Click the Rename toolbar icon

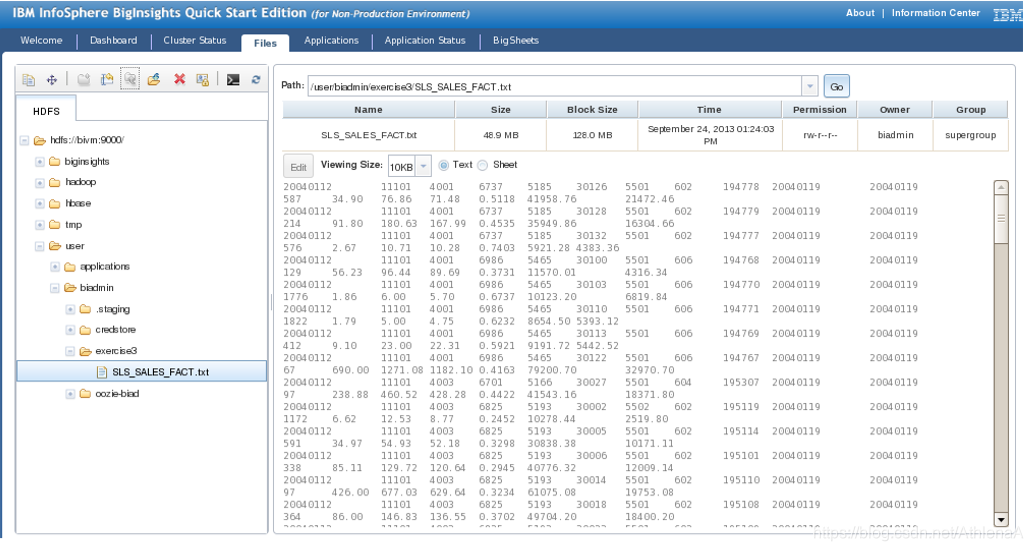coord(107,80)
